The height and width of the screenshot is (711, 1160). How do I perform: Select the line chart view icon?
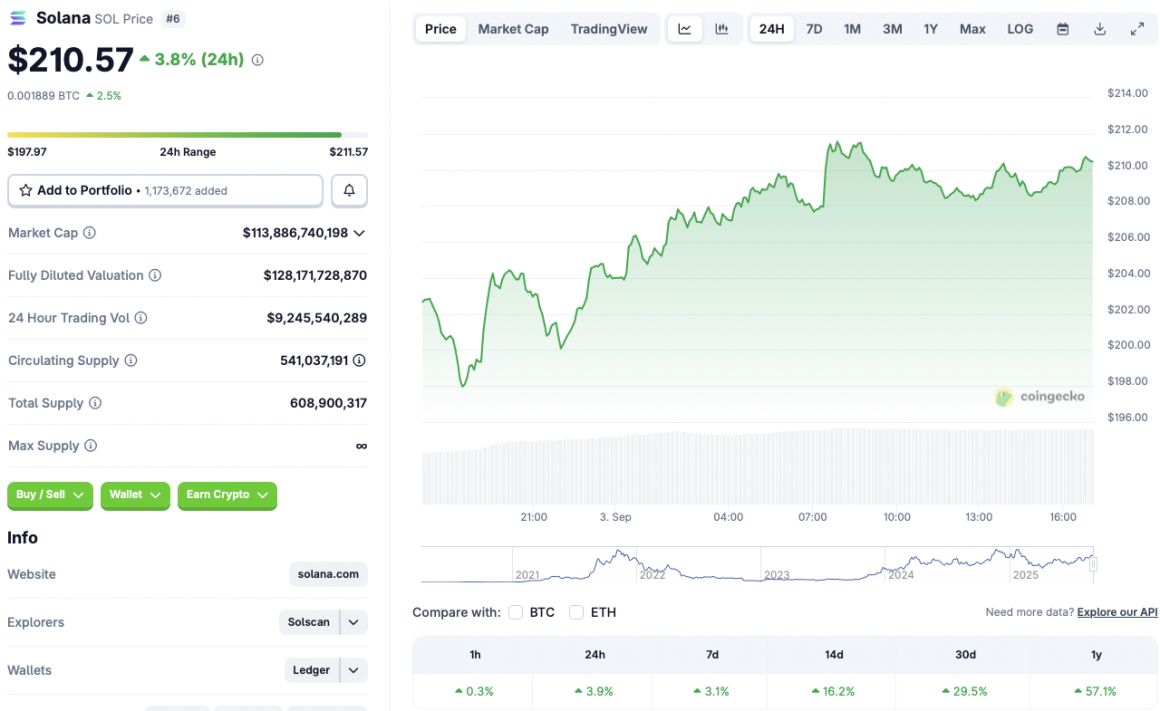(x=686, y=29)
